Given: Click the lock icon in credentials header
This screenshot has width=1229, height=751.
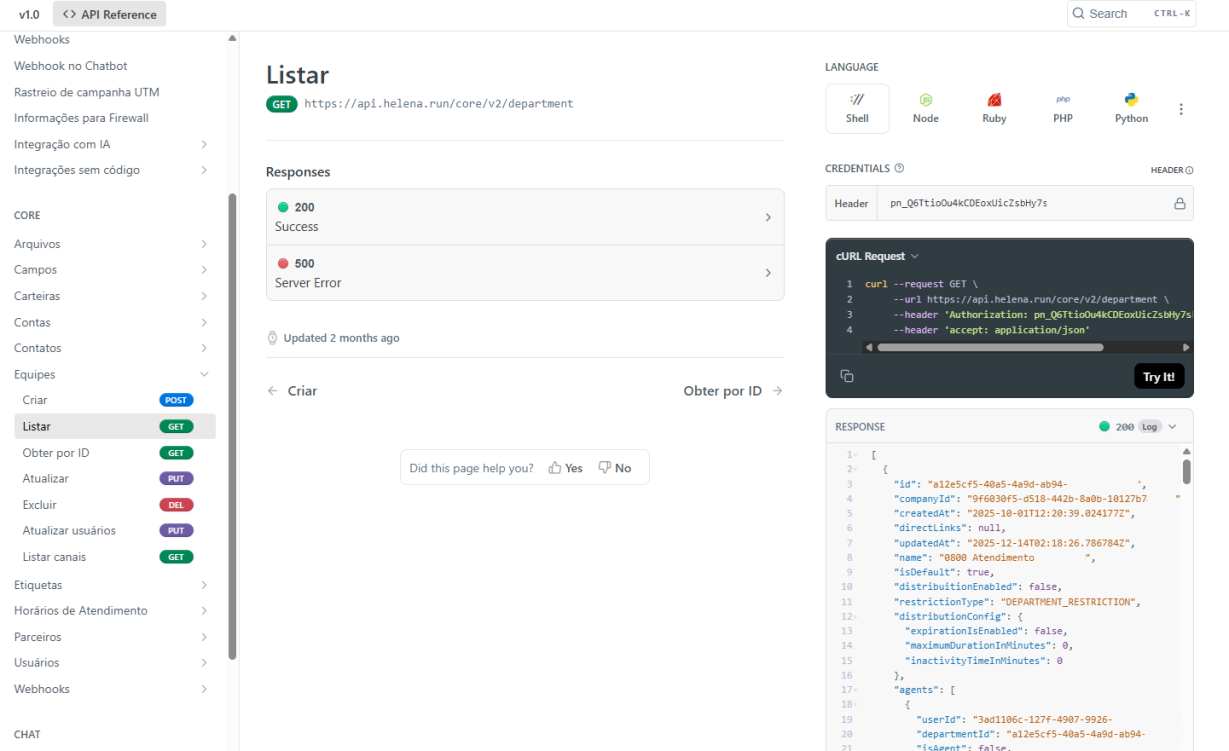Looking at the screenshot, I should [x=1179, y=204].
